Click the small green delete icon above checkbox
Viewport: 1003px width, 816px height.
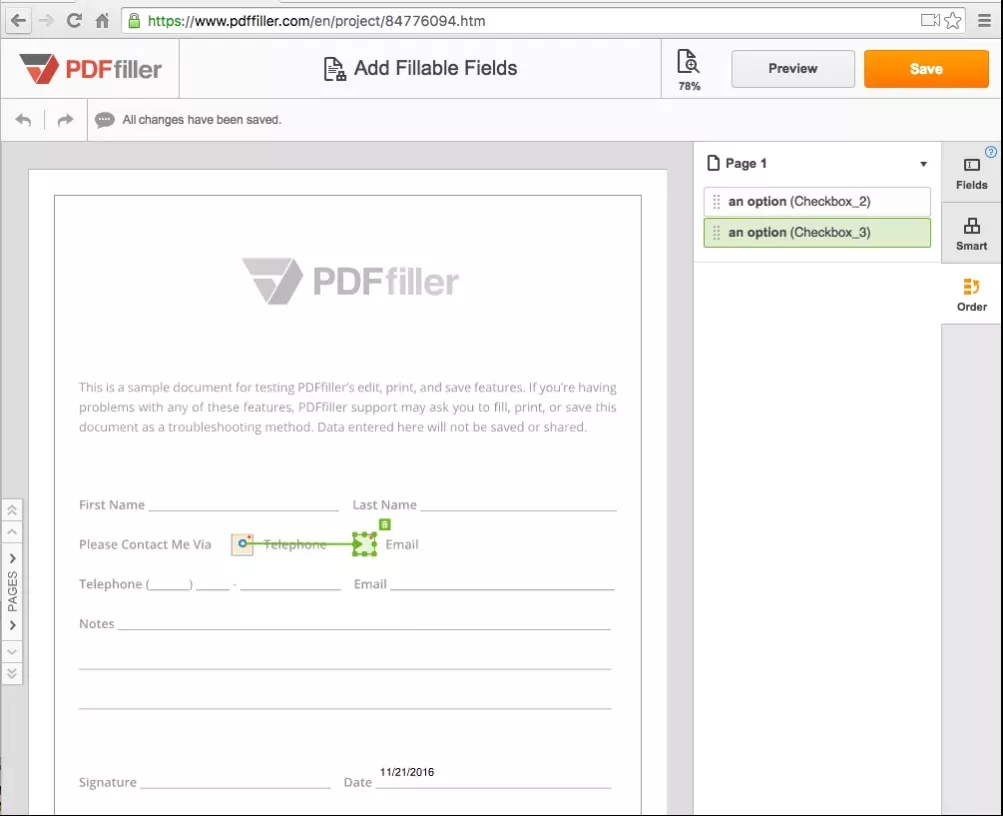pyautogui.click(x=384, y=524)
